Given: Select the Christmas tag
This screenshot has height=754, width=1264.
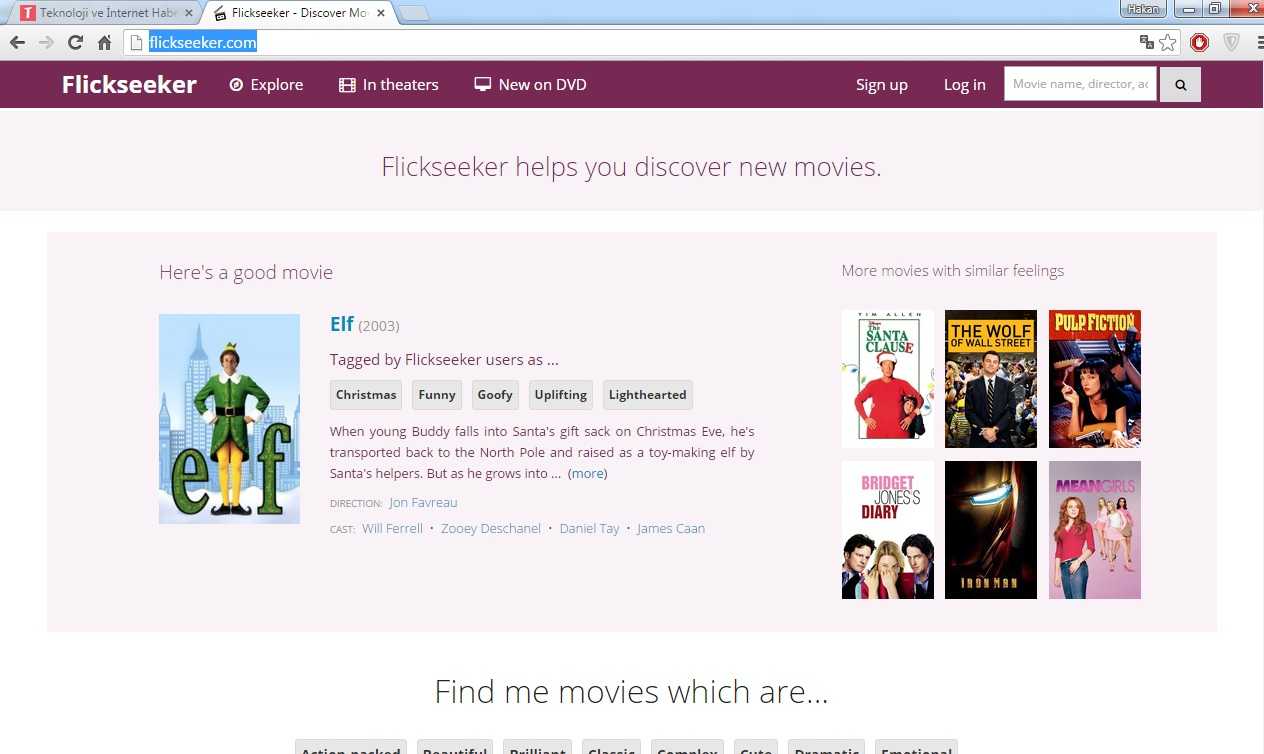Looking at the screenshot, I should [x=366, y=395].
